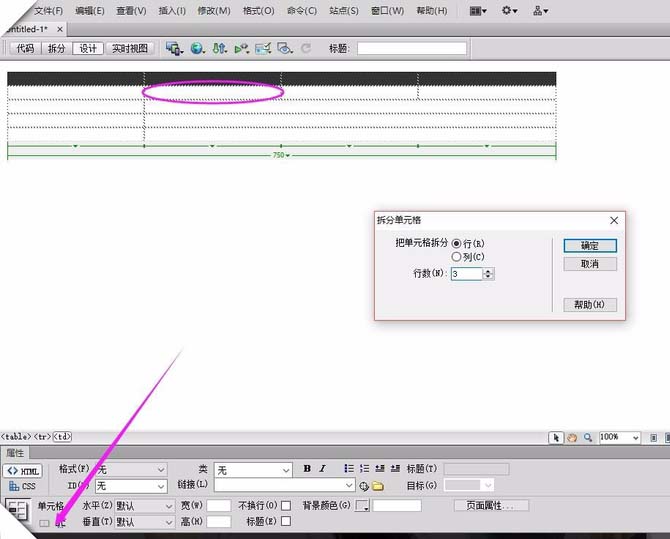Toggle bold in properties panel

307,468
